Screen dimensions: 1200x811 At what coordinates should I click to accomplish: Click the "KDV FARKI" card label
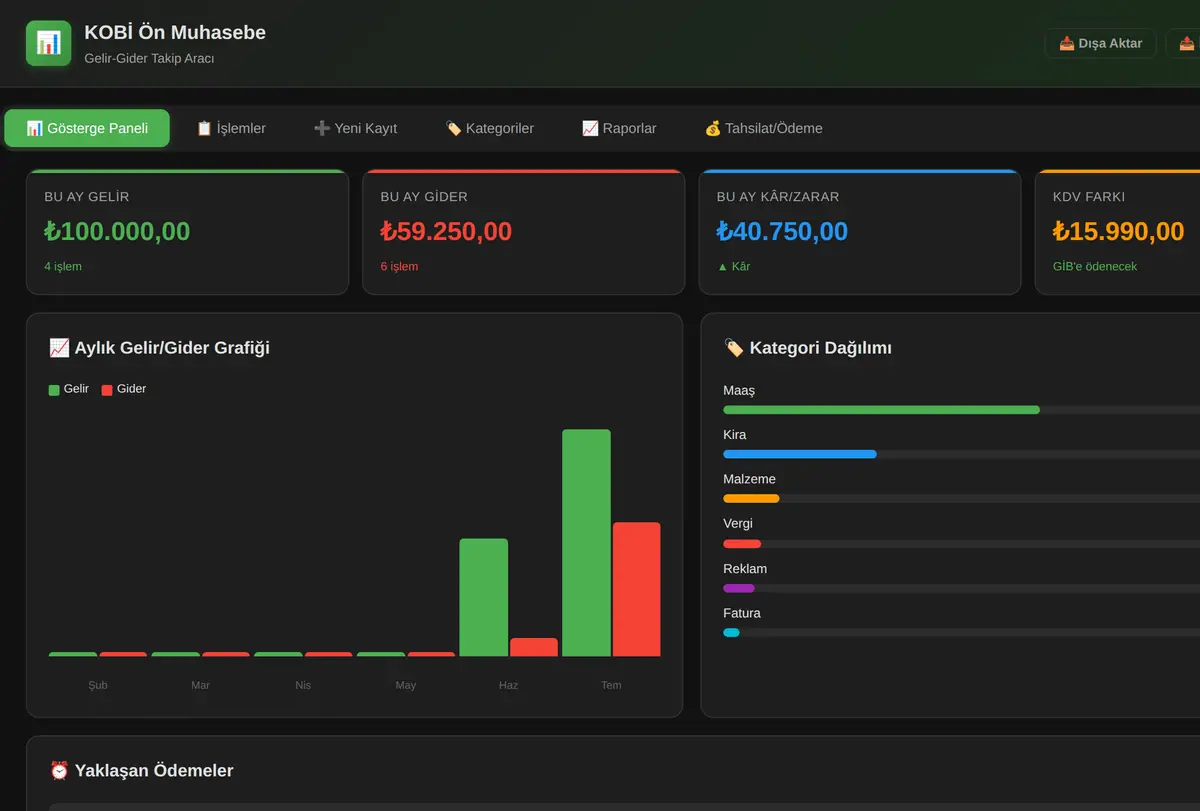click(1089, 197)
